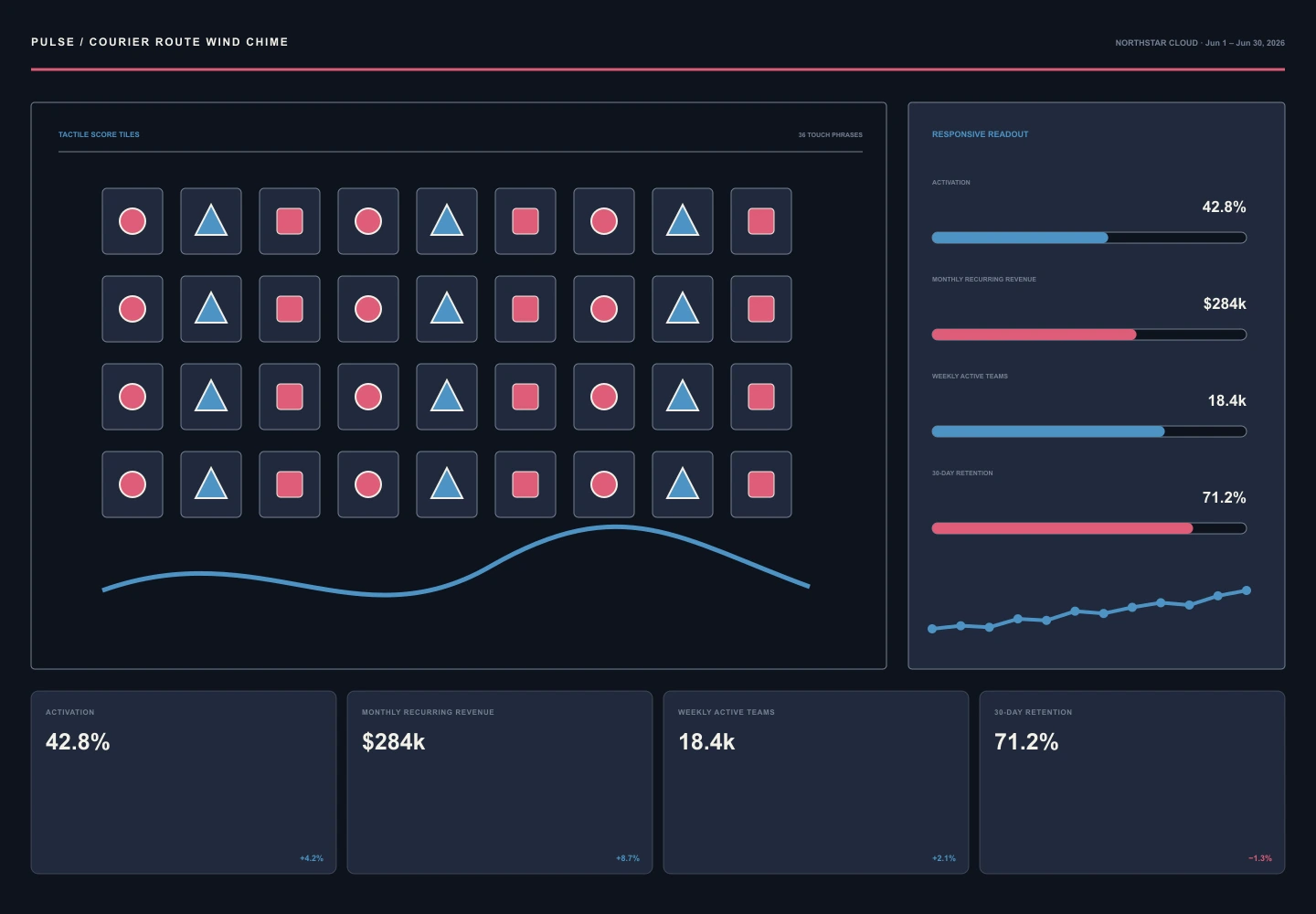The image size is (1316, 914).
Task: Tap the second circle tile in the second row
Action: [368, 309]
